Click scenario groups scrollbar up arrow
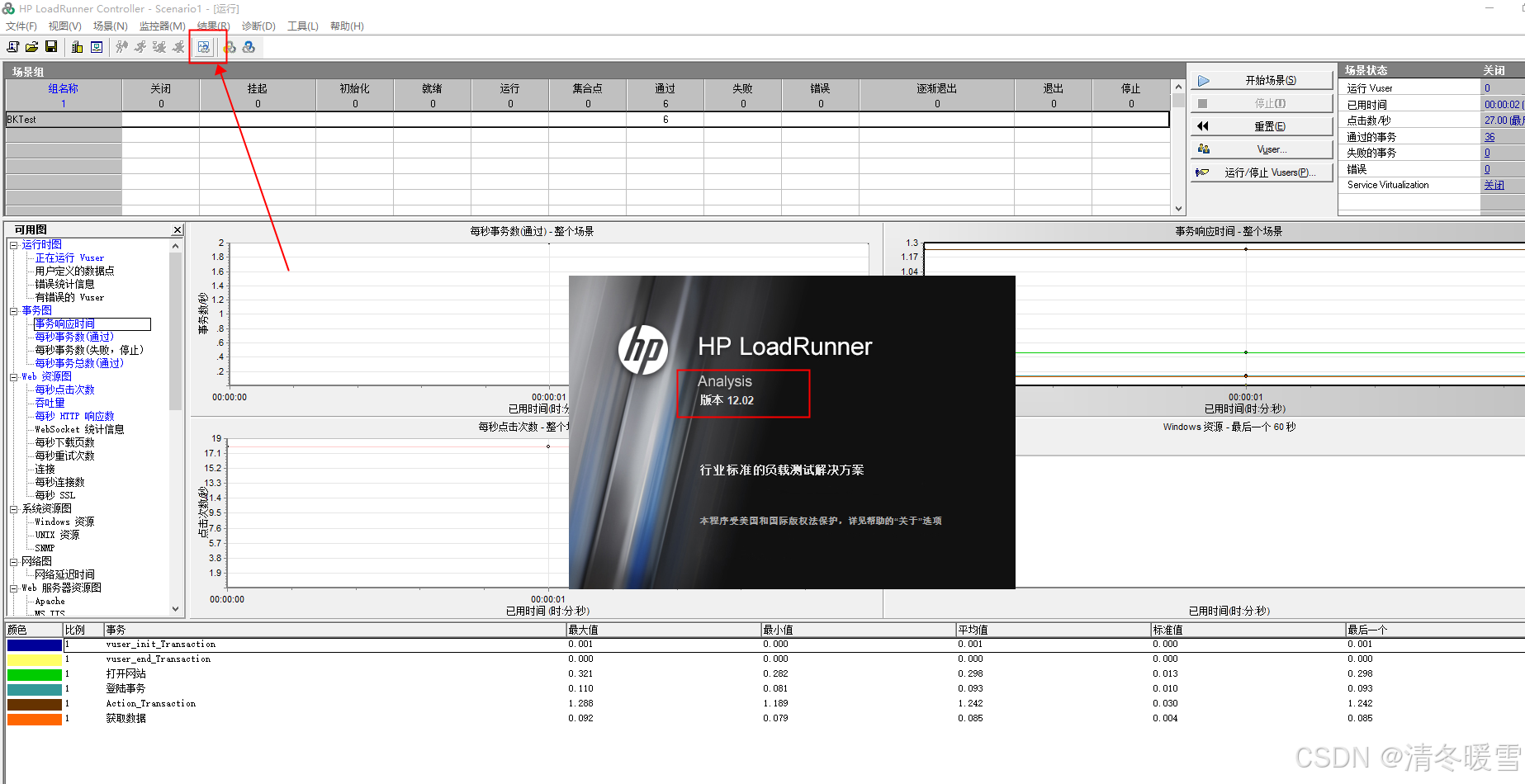 [x=1178, y=87]
